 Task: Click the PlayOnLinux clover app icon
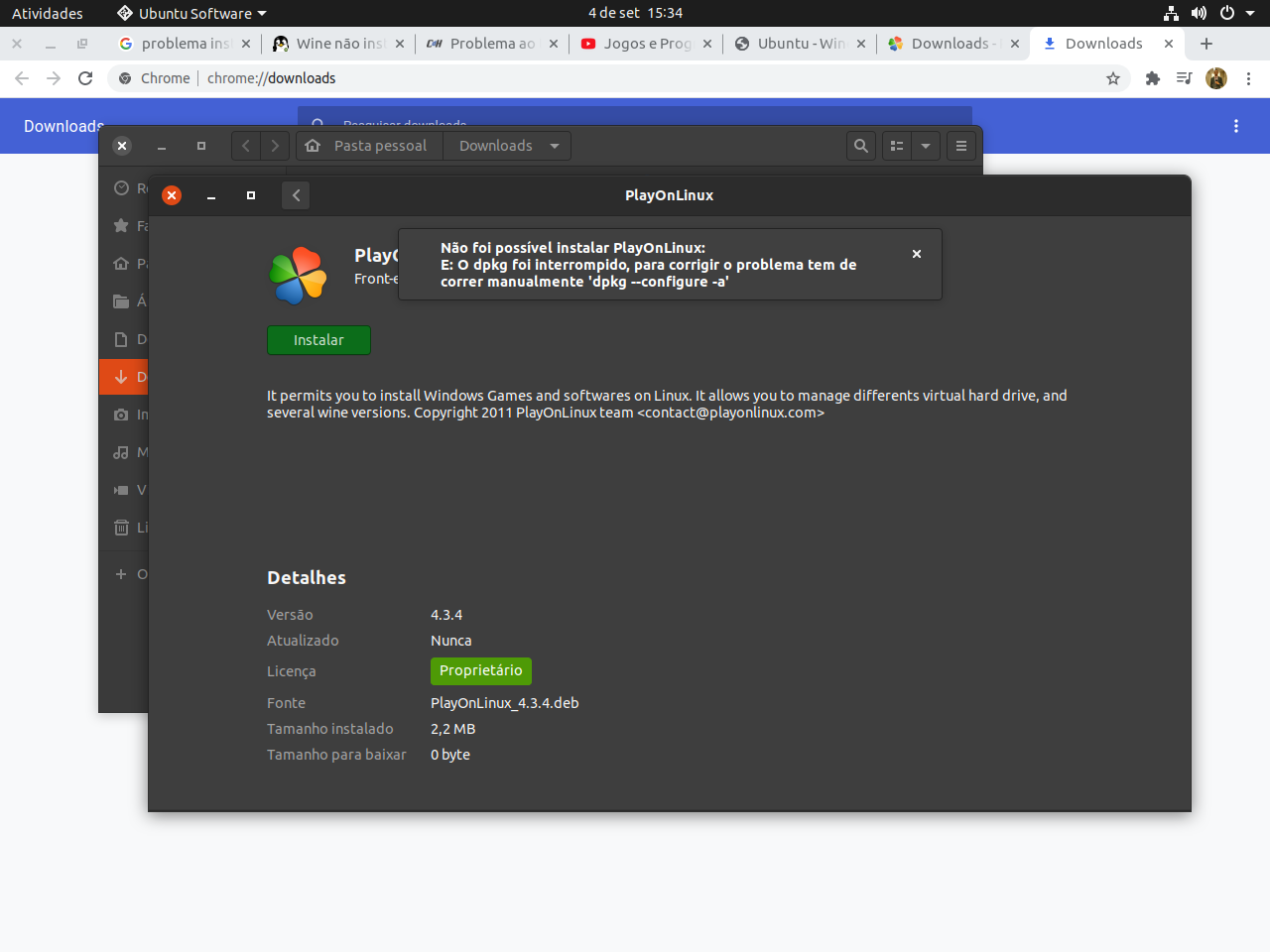point(298,276)
